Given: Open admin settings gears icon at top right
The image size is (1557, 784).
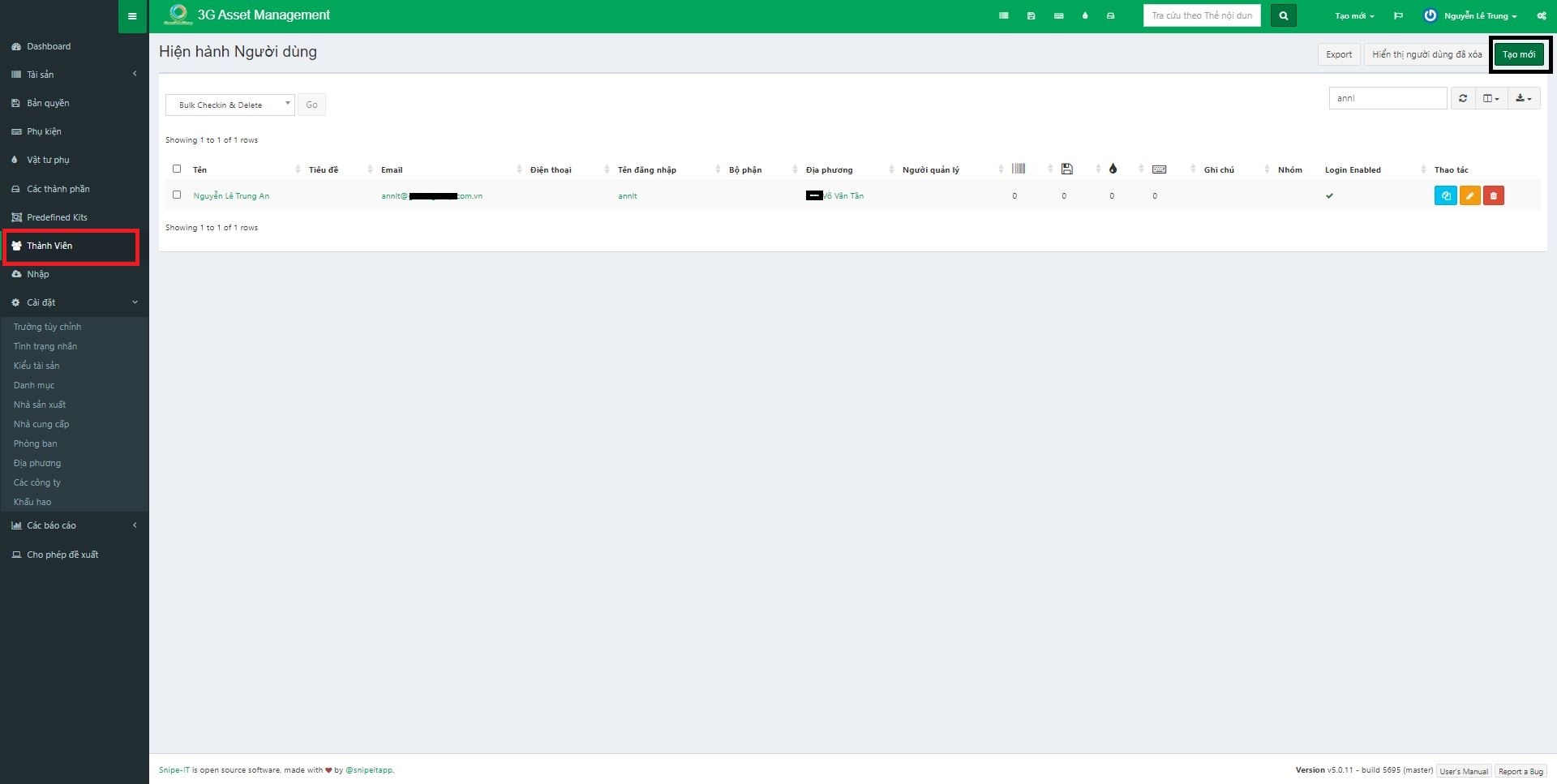Looking at the screenshot, I should click(1541, 16).
